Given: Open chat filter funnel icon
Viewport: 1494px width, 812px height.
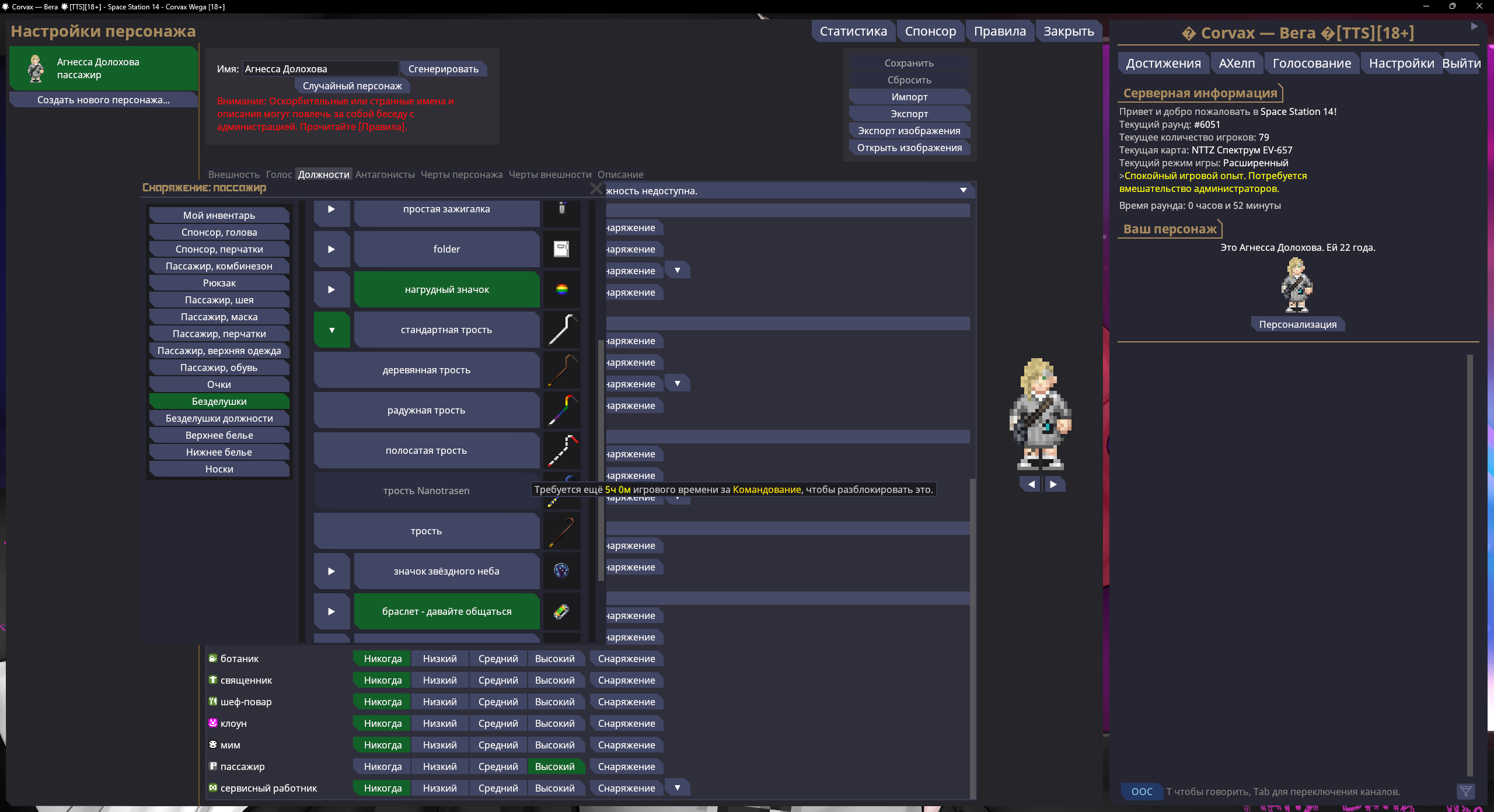Looking at the screenshot, I should 1465,792.
